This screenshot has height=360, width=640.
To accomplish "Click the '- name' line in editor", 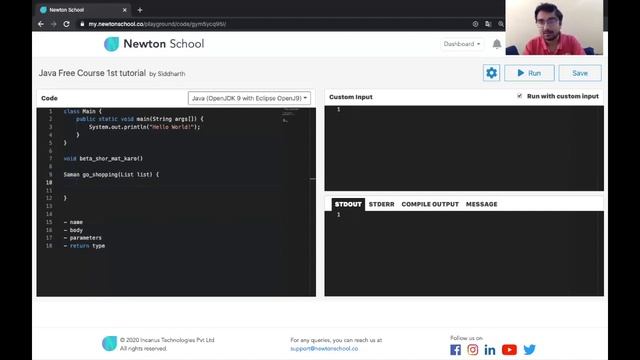I will [x=73, y=222].
